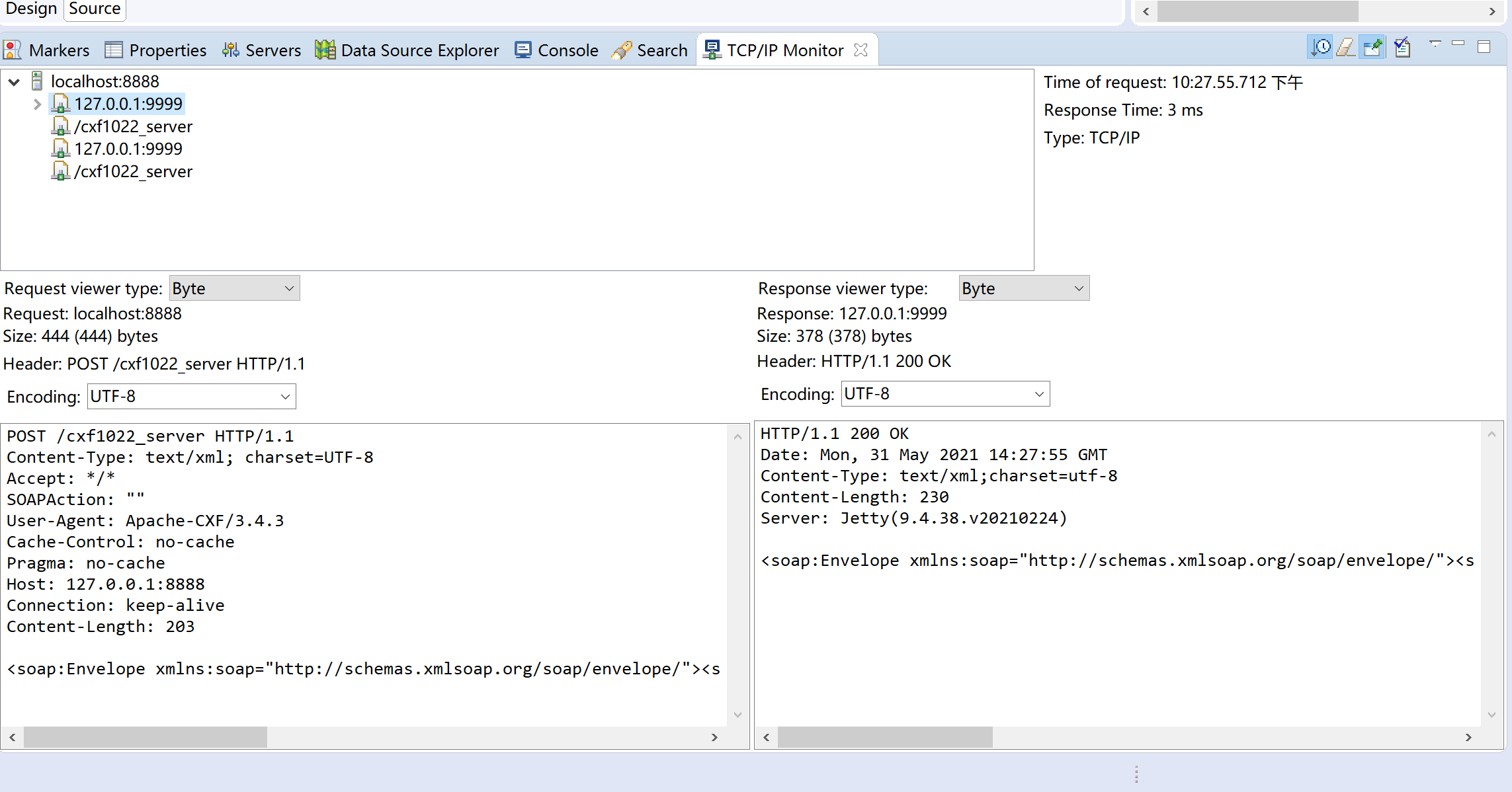Click 'Size: 444 (444) bytes' label
This screenshot has height=792, width=1512.
point(81,336)
